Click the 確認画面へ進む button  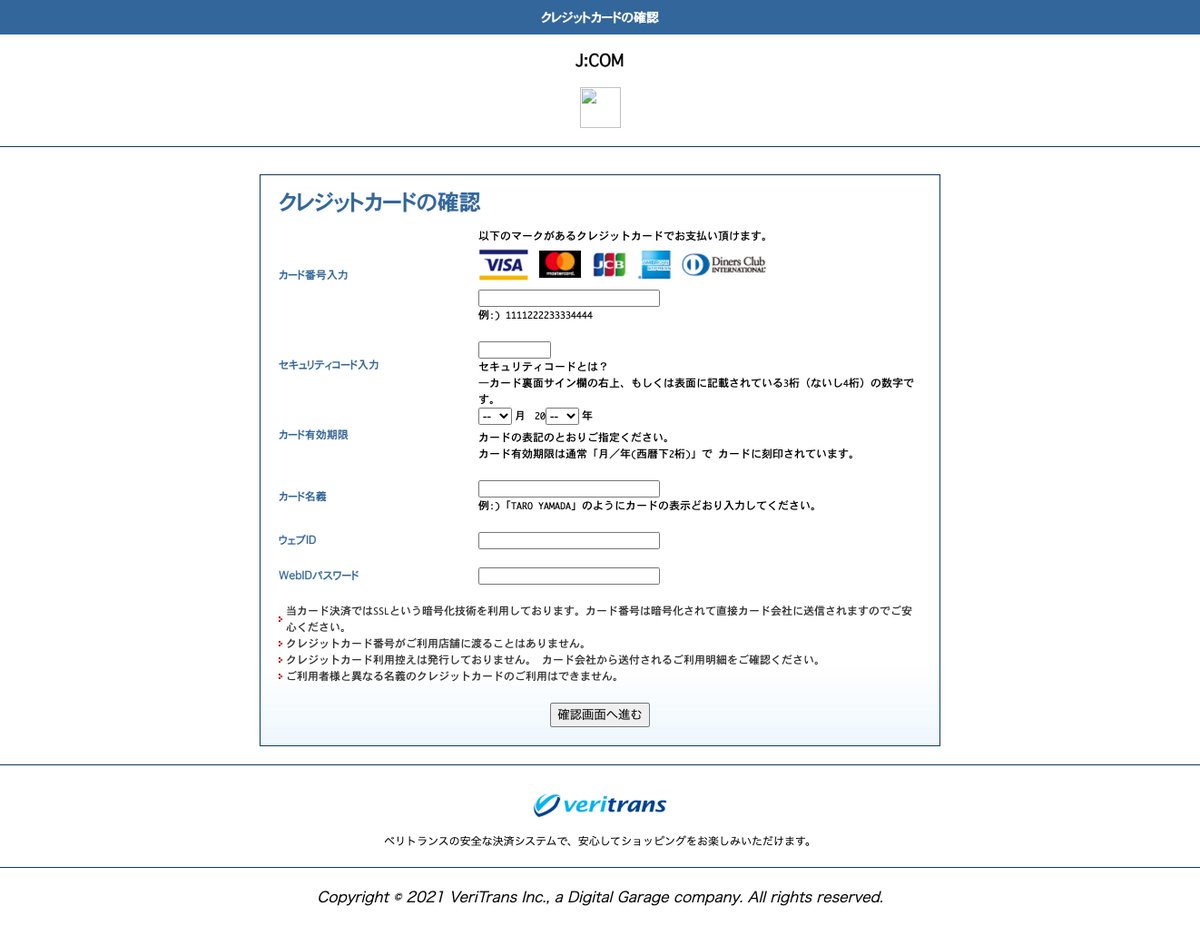pyautogui.click(x=600, y=715)
